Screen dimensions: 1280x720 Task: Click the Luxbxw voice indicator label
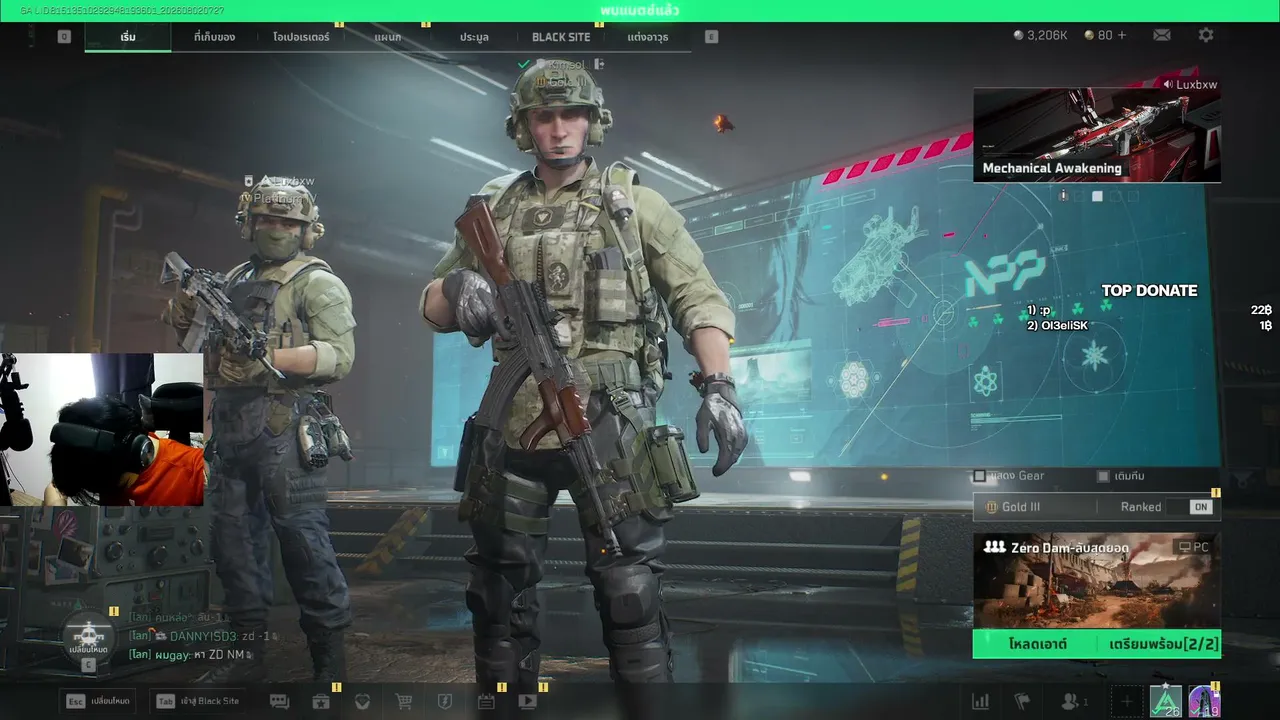coord(1190,85)
